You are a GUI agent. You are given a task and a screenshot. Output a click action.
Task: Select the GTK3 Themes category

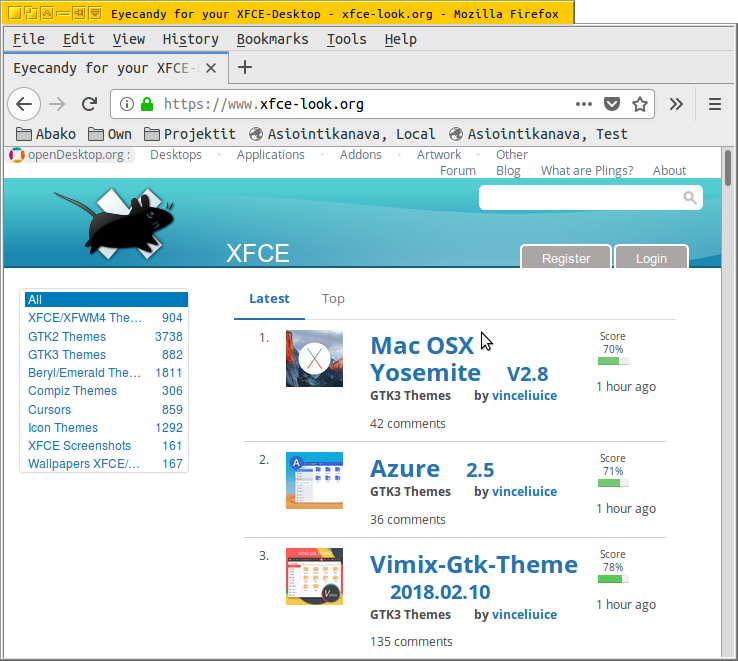click(105, 355)
